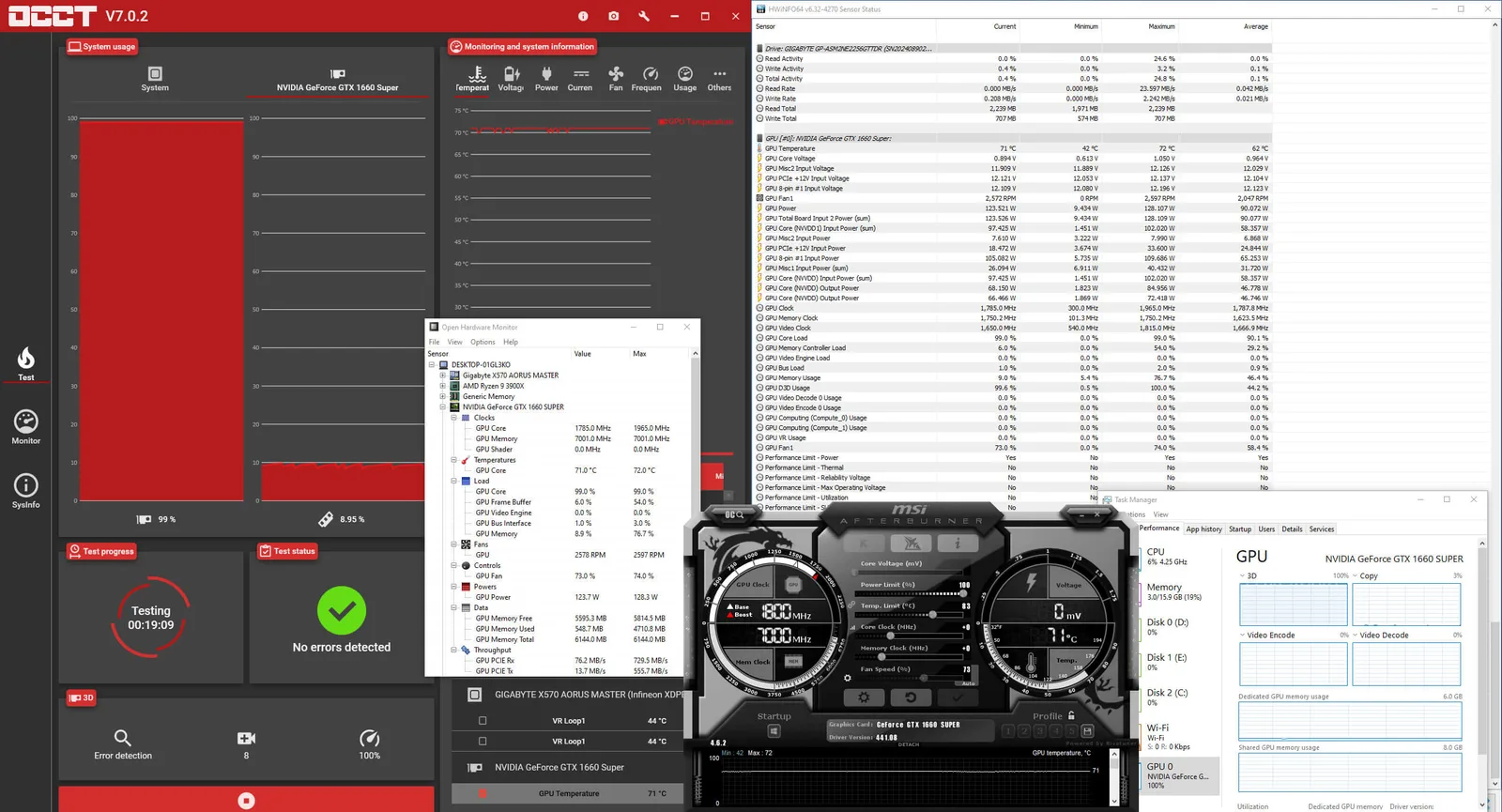This screenshot has height=812, width=1502.
Task: Collapse NVIDIA GeForce GTX 1660 SUPER node
Action: [x=442, y=407]
